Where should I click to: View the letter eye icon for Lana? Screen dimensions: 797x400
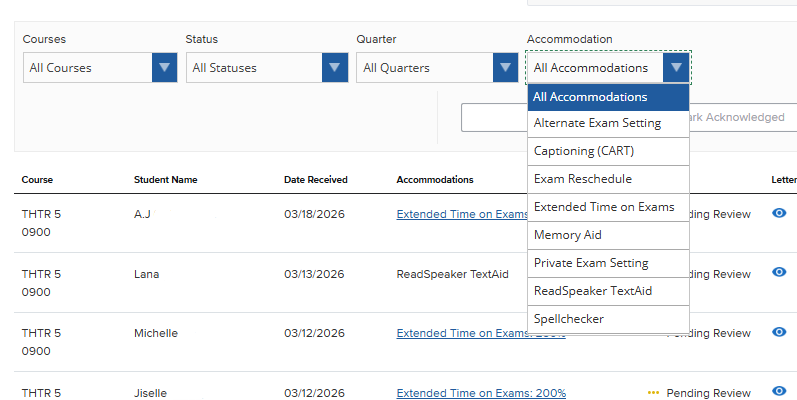779,272
